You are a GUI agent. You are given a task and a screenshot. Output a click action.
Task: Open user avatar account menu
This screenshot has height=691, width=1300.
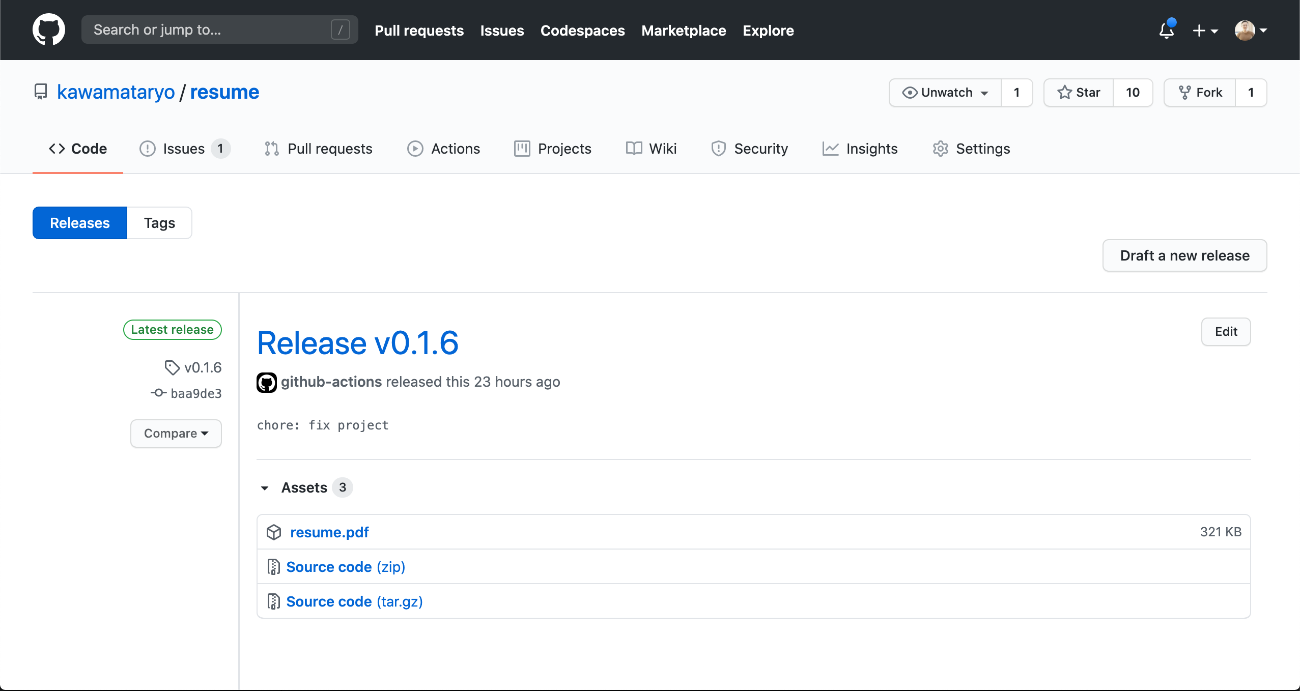pos(1251,31)
